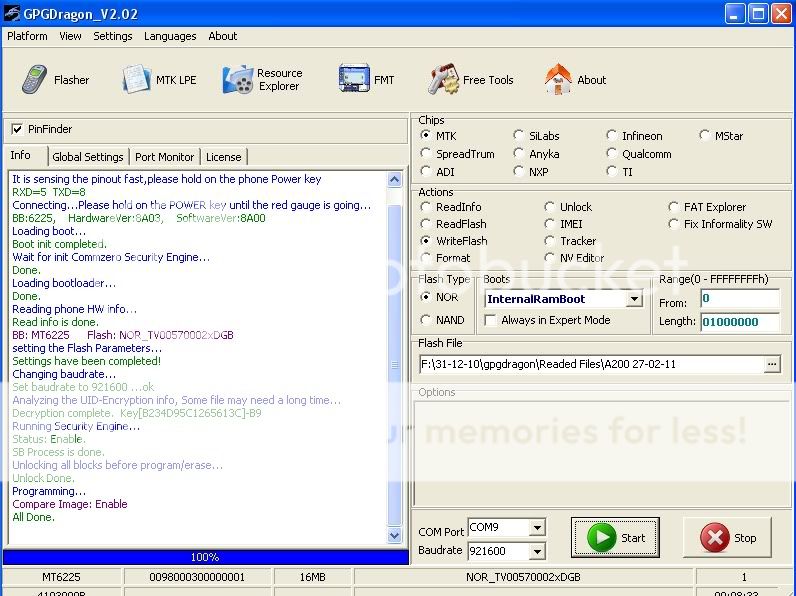Screen dimensions: 796x596
Task: Click the GPGDragon title bar logo
Action: click(12, 13)
